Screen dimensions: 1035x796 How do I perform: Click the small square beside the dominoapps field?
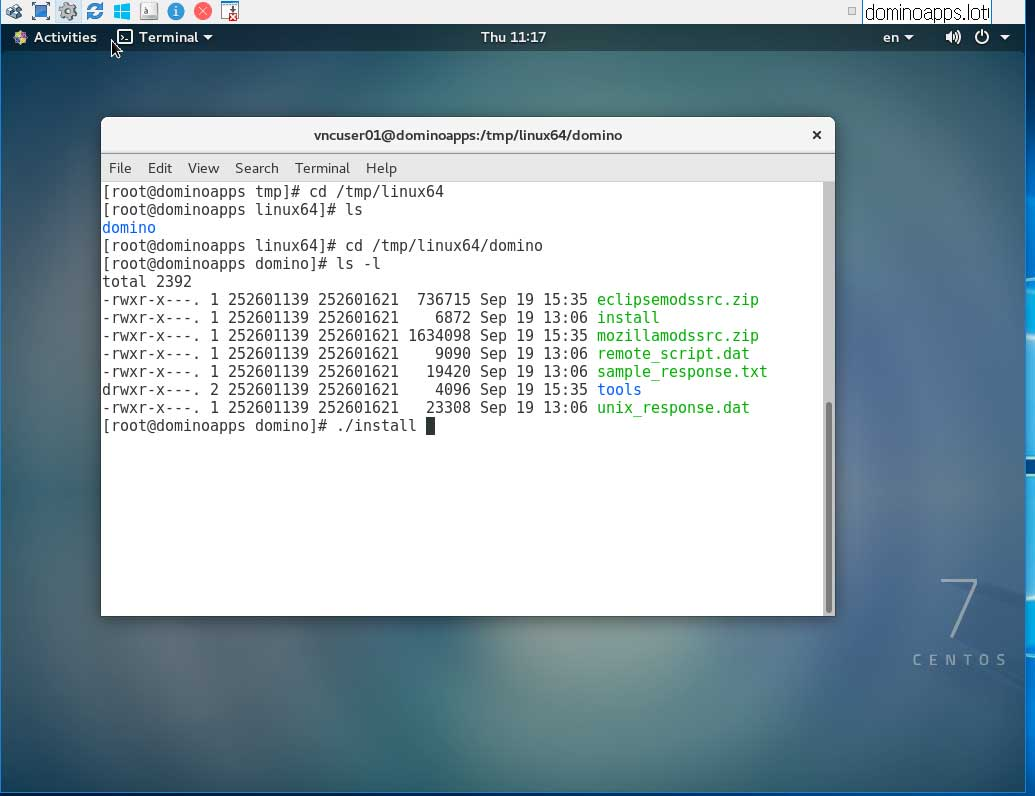[851, 11]
